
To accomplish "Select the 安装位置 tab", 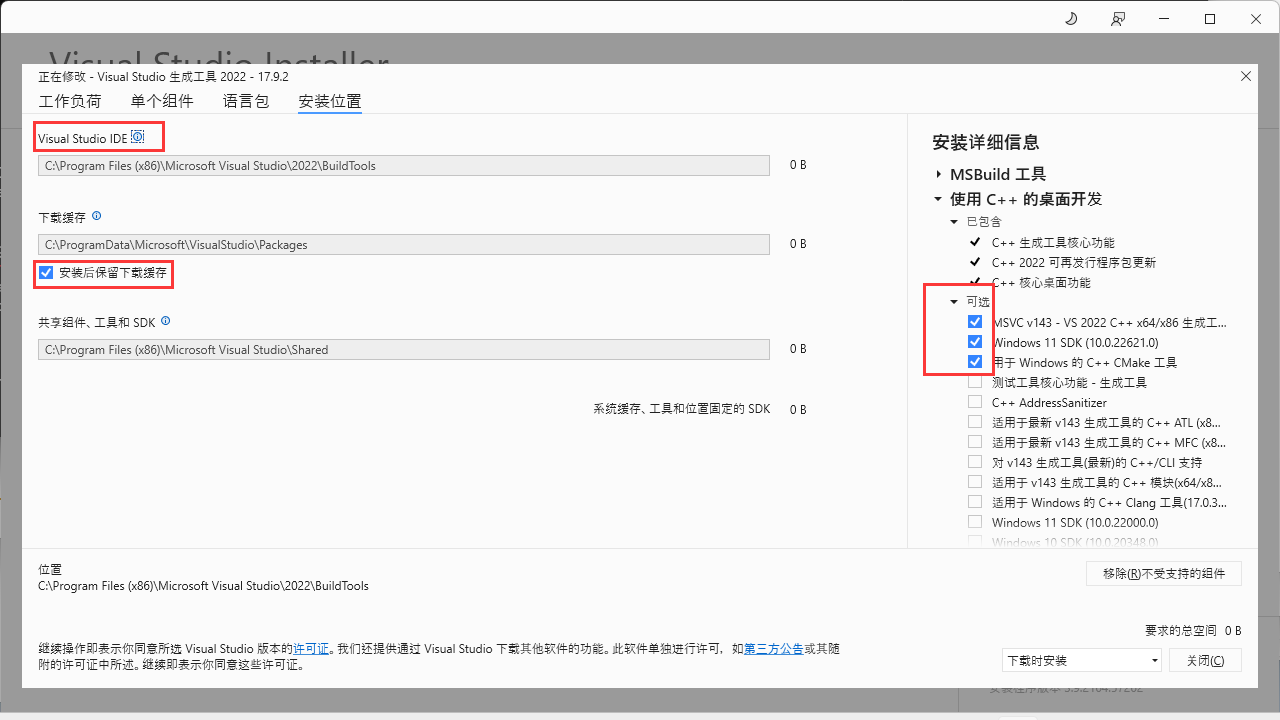I will 330,101.
